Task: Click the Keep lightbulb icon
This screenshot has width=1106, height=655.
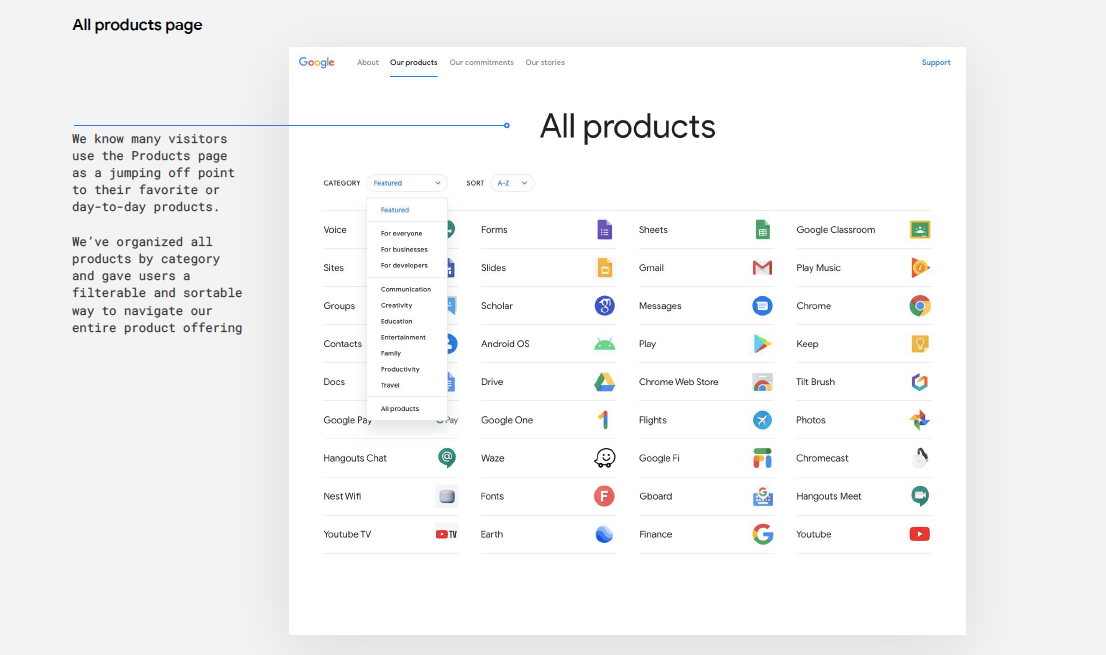Action: (920, 344)
